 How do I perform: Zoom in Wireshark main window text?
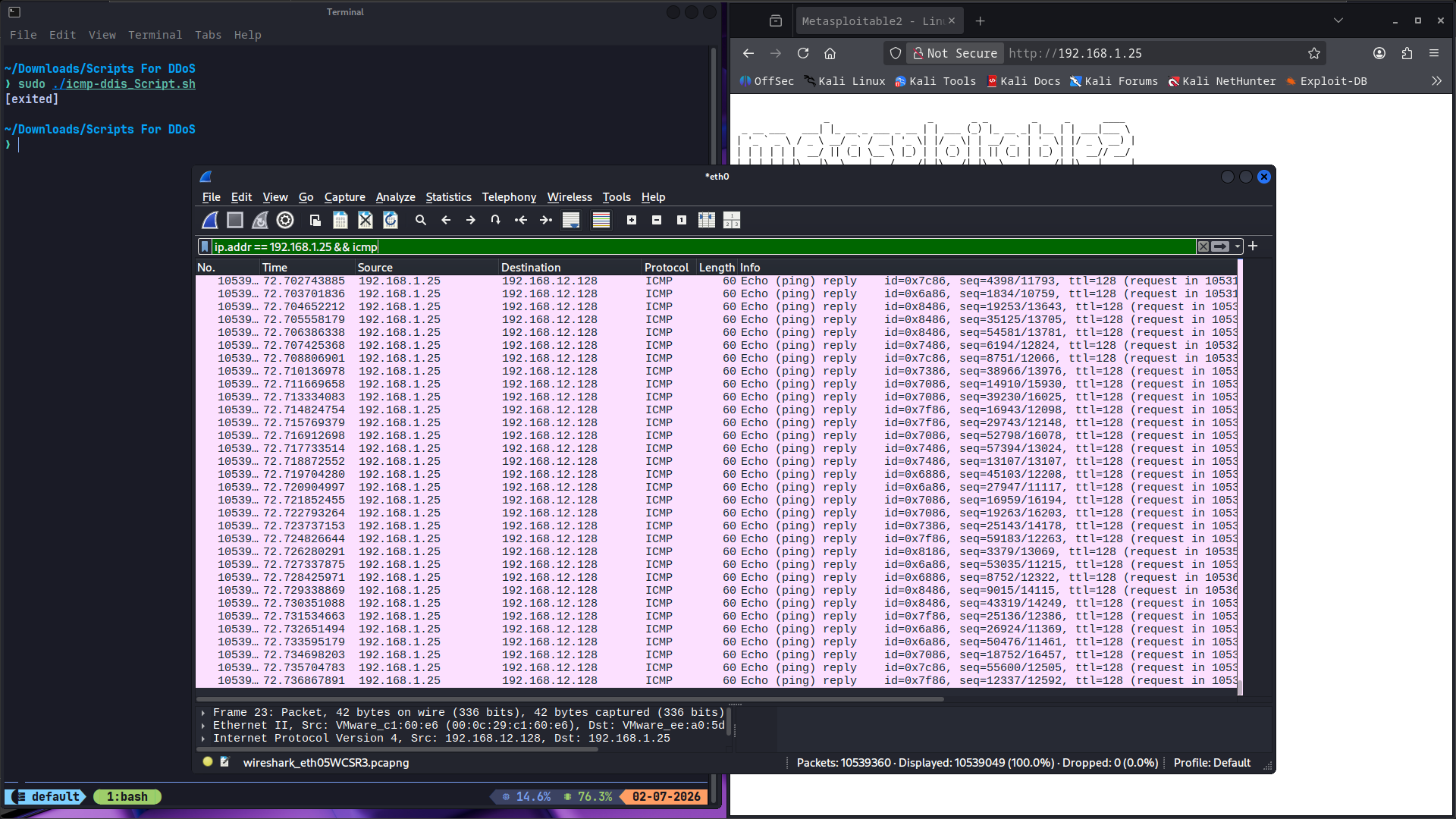(x=632, y=220)
